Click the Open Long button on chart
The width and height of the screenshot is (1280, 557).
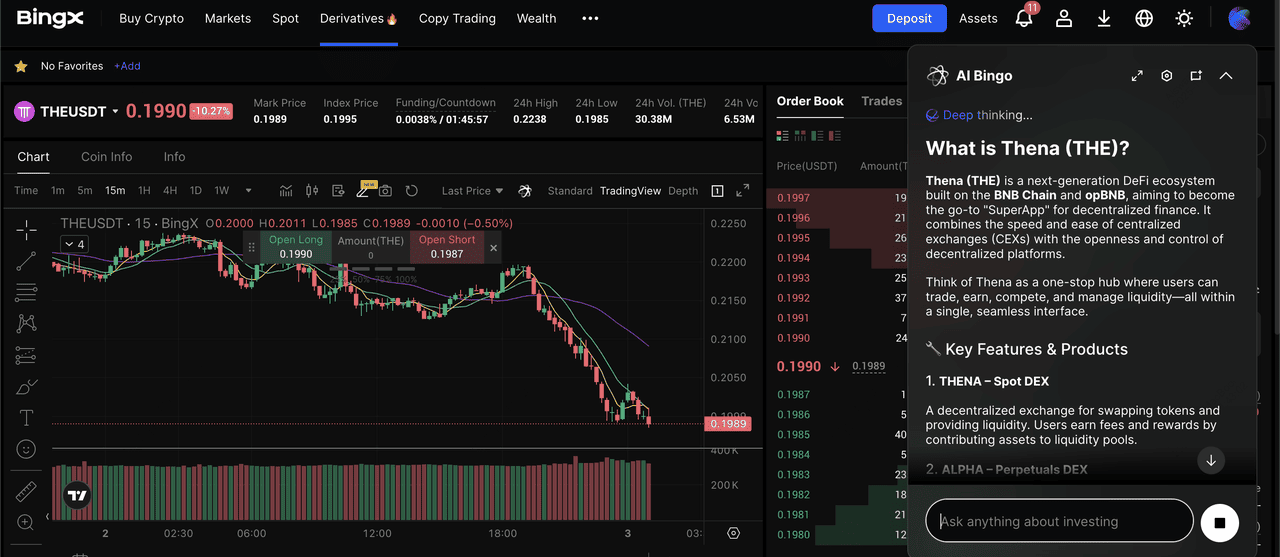(296, 247)
